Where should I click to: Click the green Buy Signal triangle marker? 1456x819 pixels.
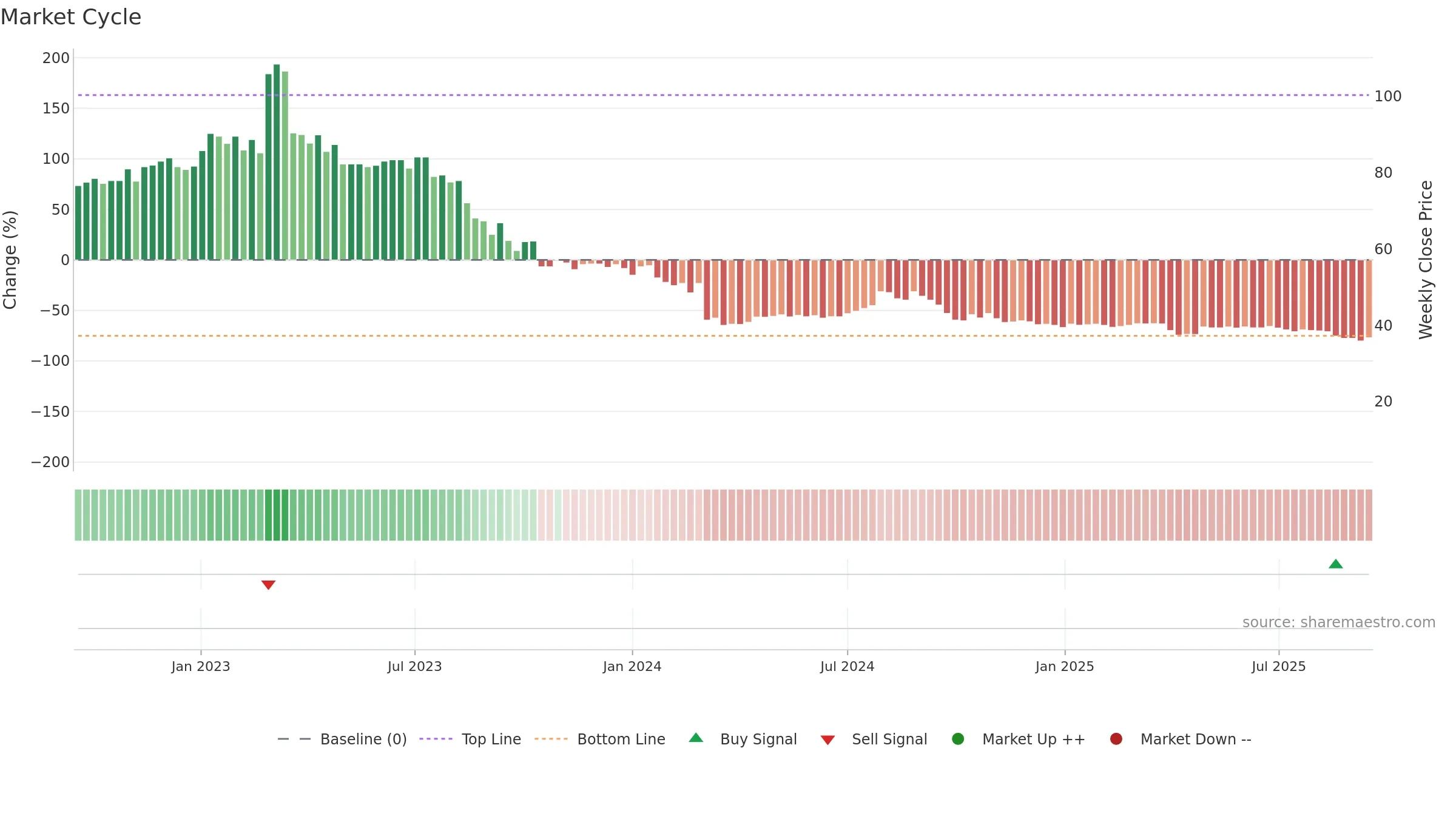[x=1335, y=564]
